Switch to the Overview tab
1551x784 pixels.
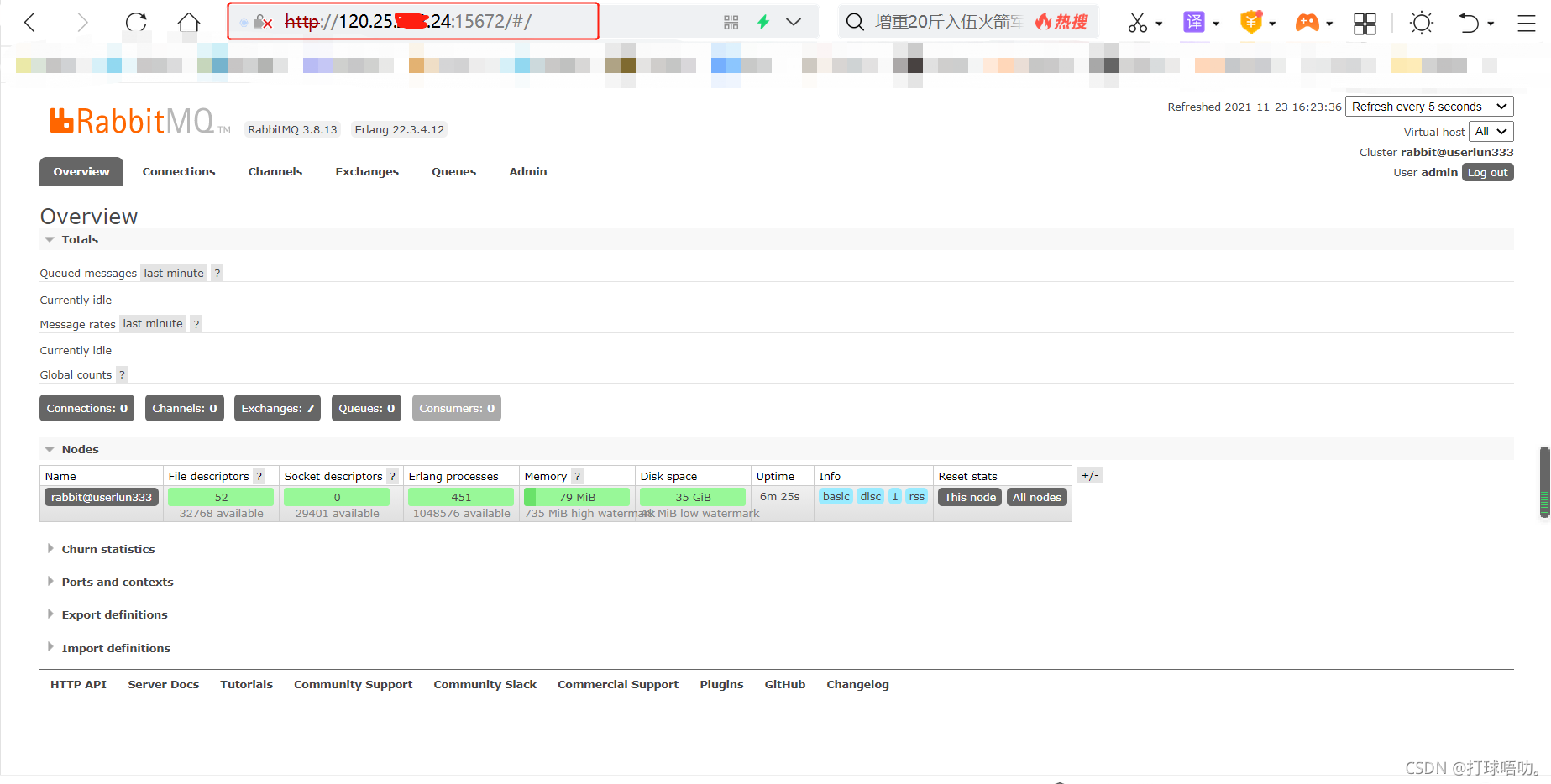[x=81, y=171]
